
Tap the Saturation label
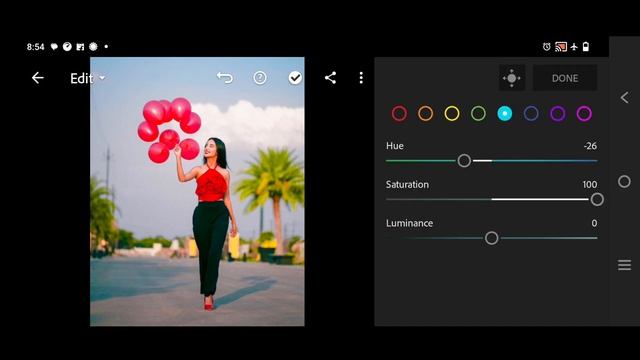407,184
